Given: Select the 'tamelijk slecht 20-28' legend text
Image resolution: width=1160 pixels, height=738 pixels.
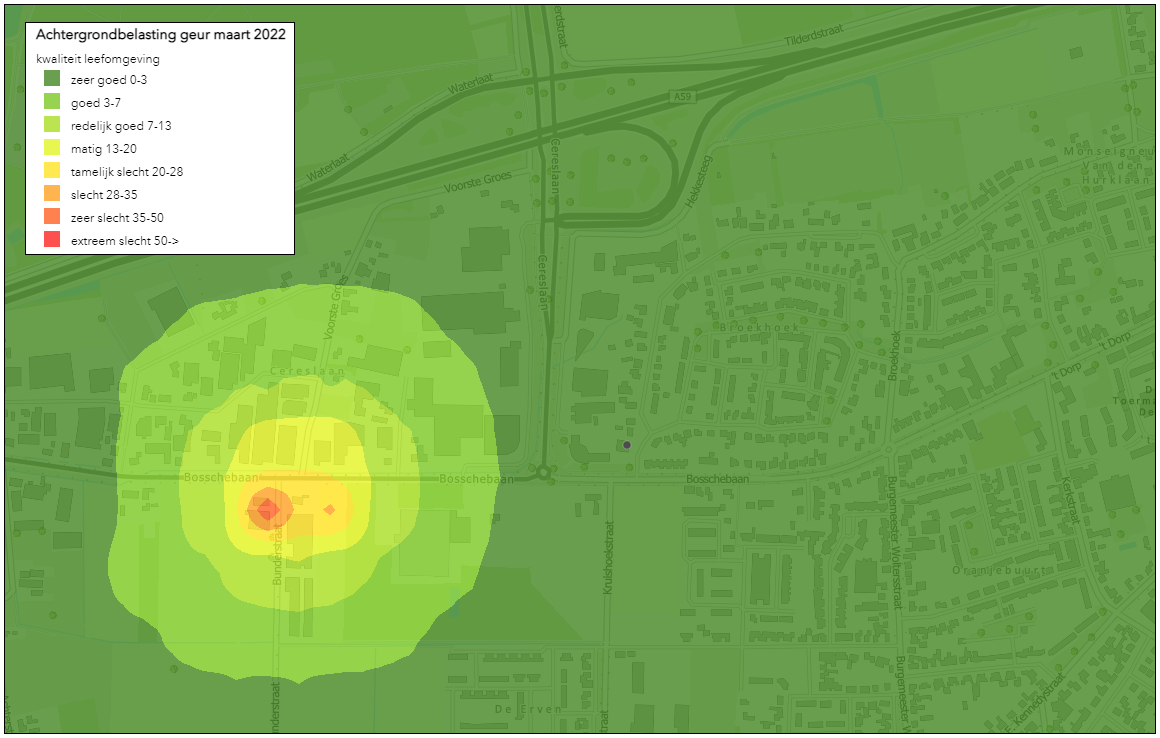Looking at the screenshot, I should [x=127, y=172].
